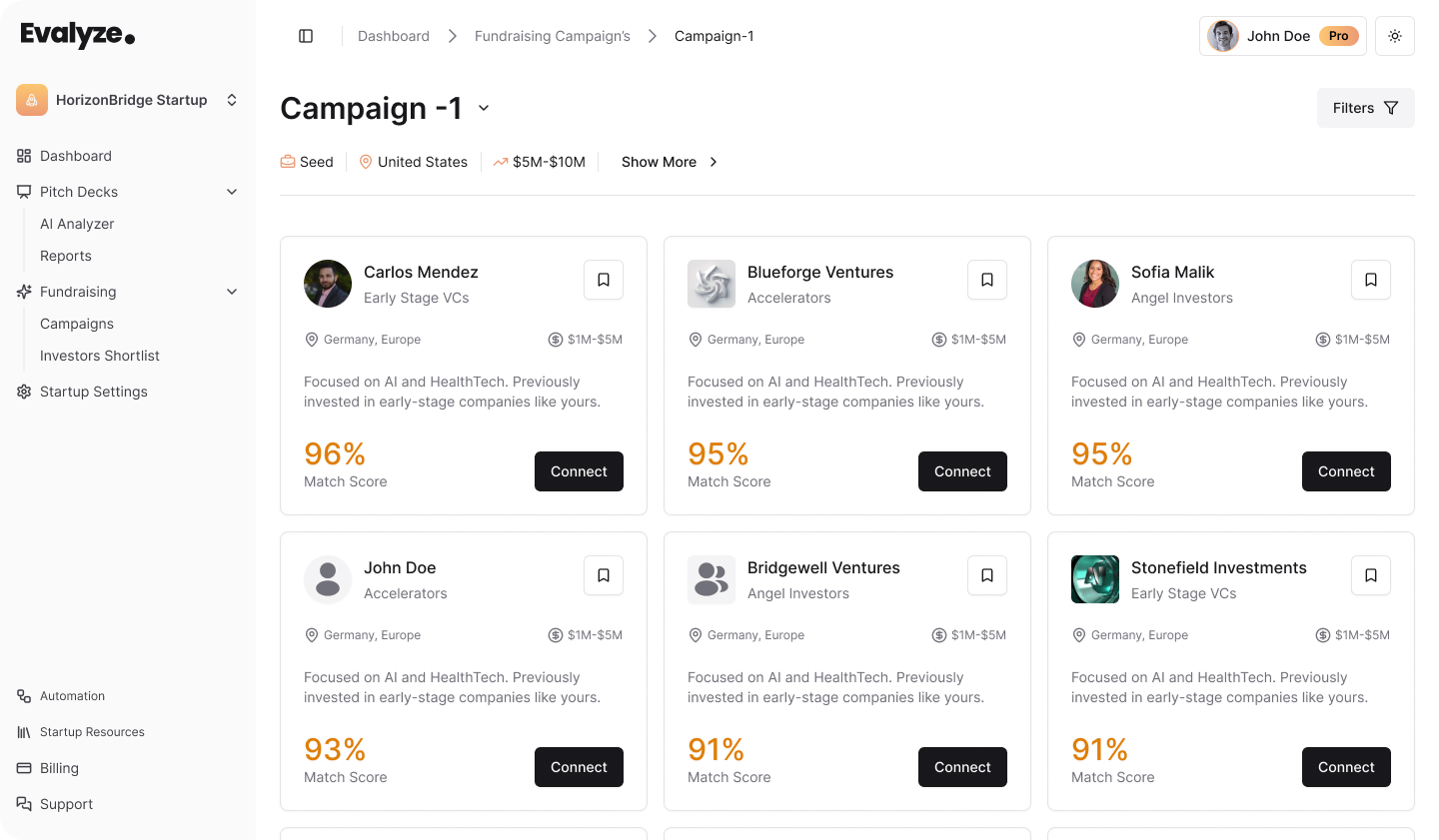Switch theme with the sun icon
This screenshot has width=1439, height=840.
coord(1394,36)
